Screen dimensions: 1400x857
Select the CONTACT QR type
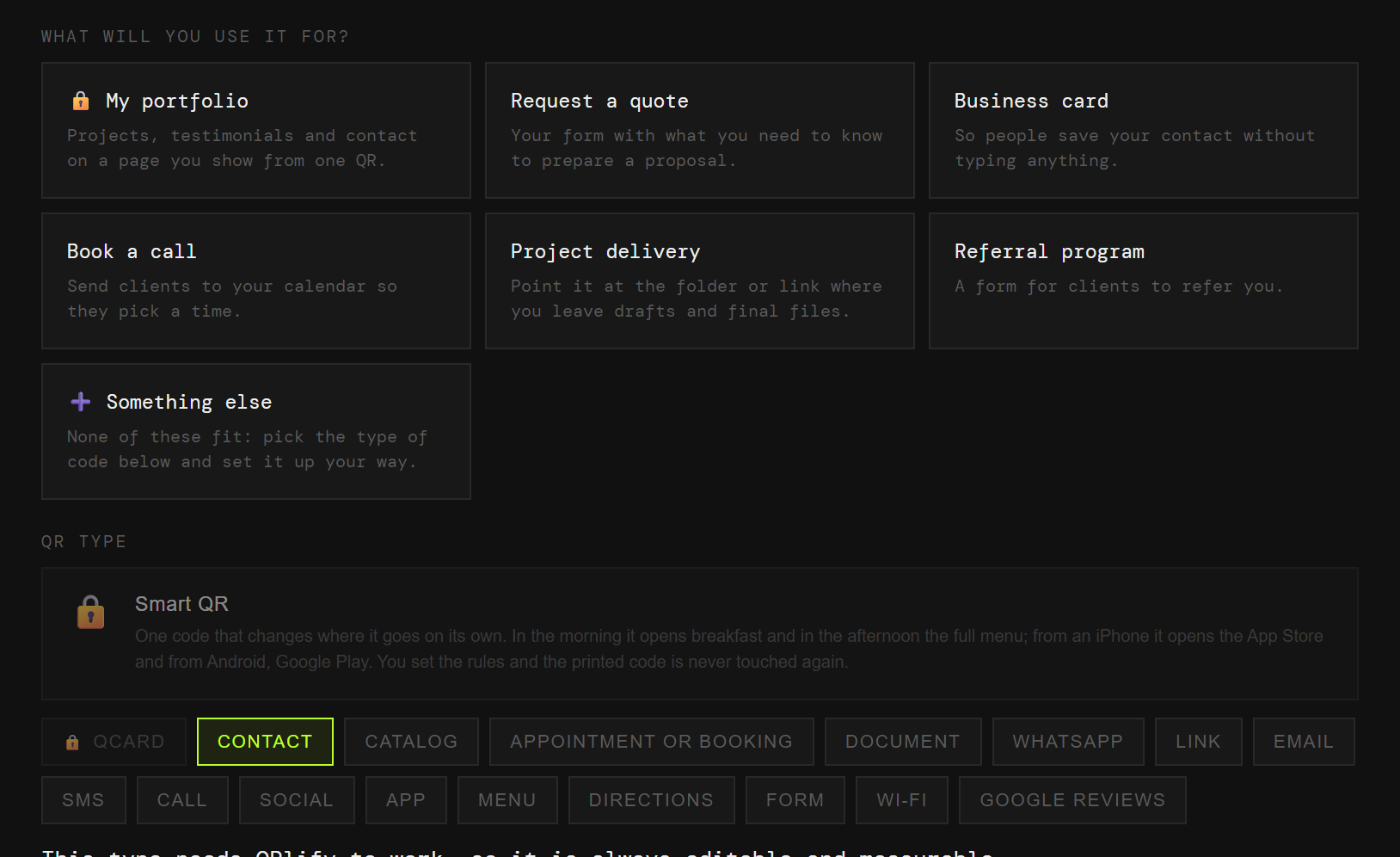pos(265,742)
